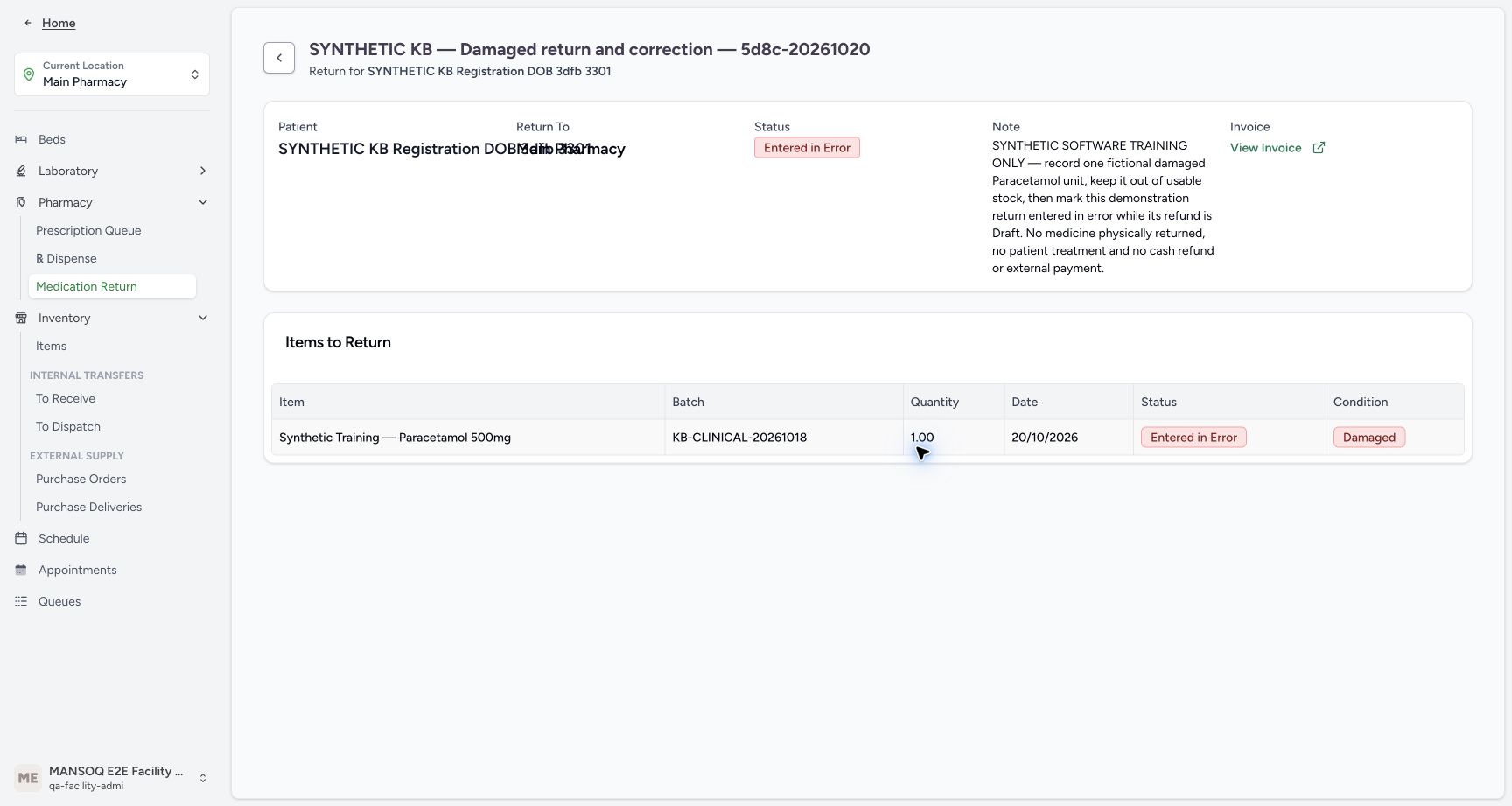1512x806 pixels.
Task: Open Prescription Queue
Action: 88,230
